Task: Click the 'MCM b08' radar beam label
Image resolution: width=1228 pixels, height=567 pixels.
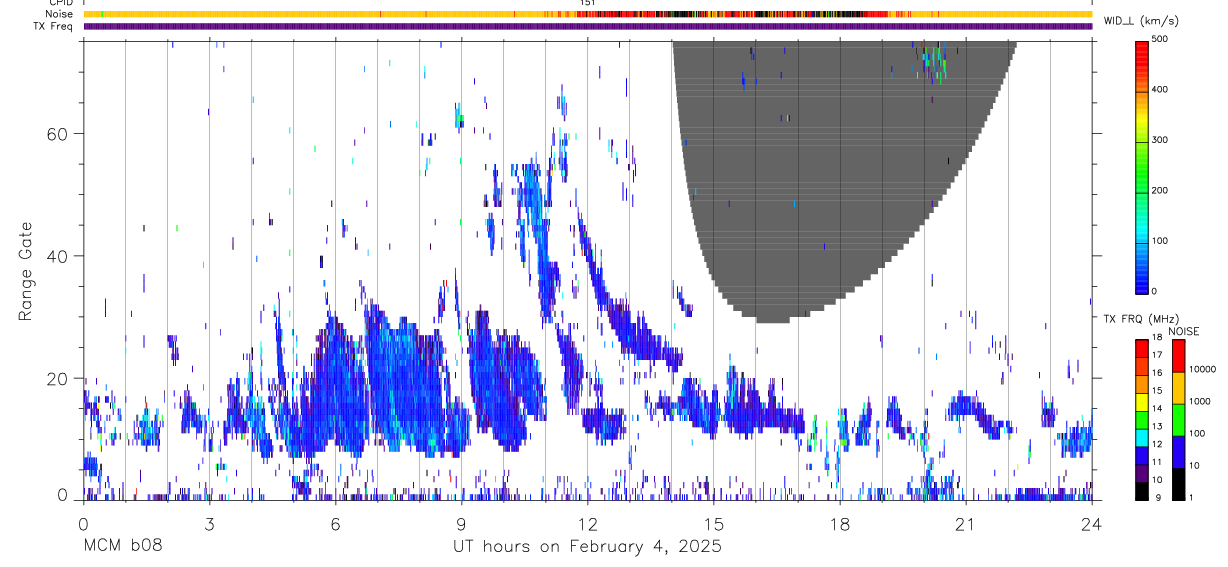Action: (x=122, y=547)
